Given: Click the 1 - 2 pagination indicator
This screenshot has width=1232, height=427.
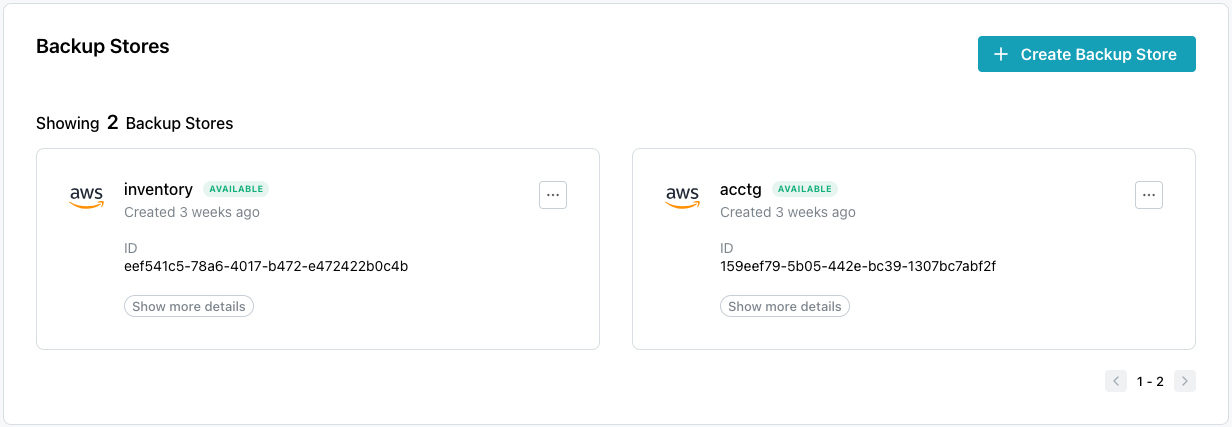Looking at the screenshot, I should [x=1150, y=381].
